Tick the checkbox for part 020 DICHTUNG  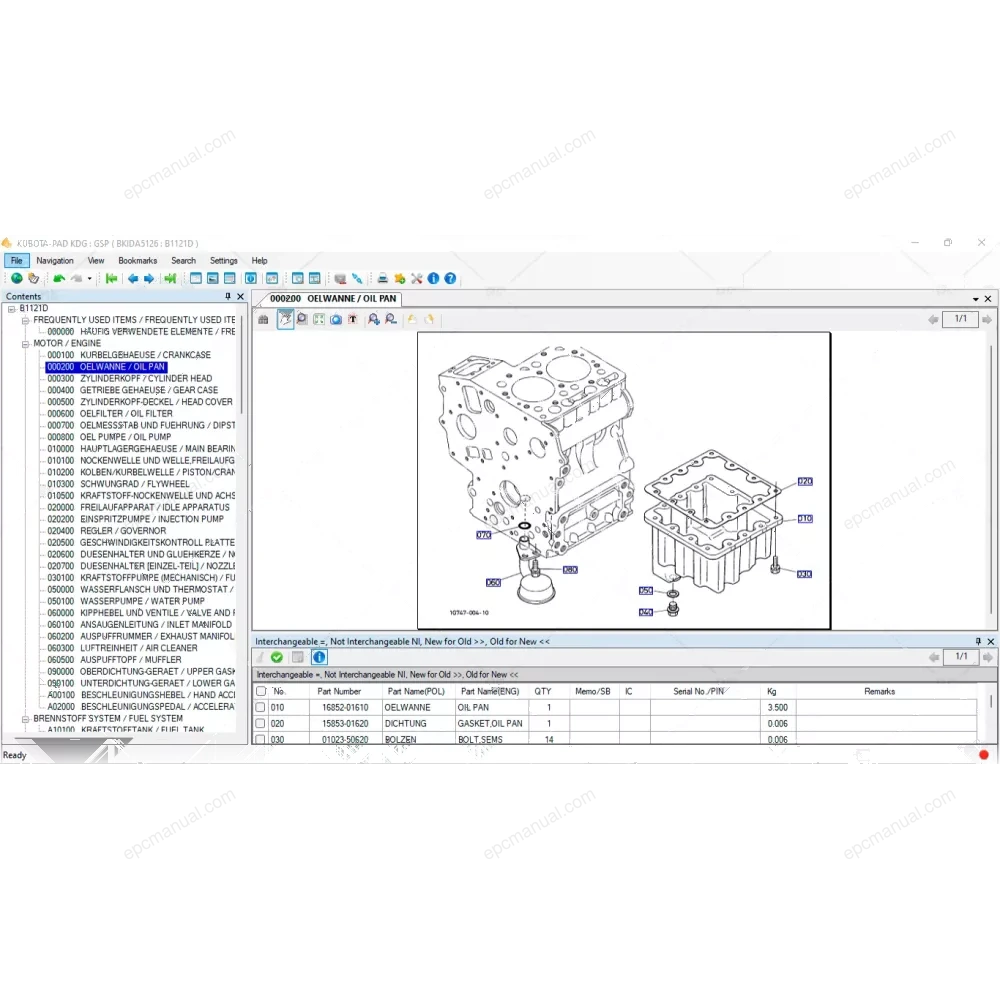260,724
